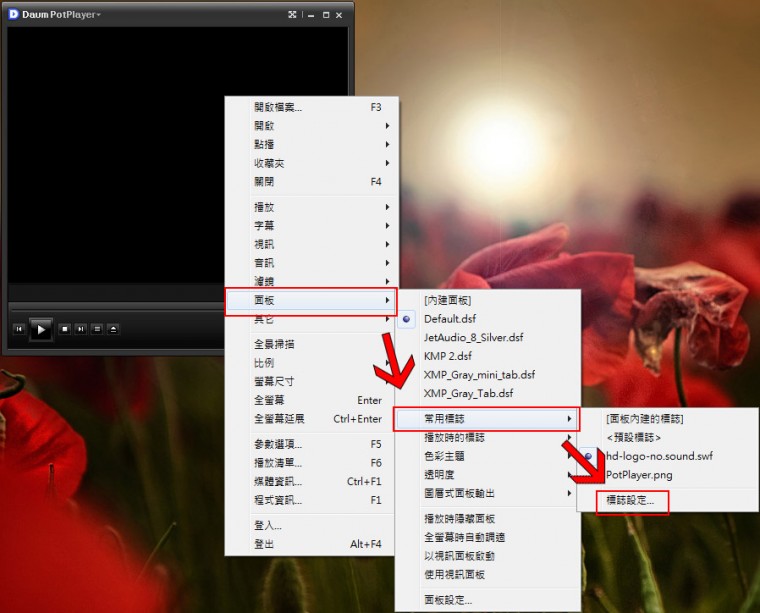Expand the 色彩主題 submenu

coord(488,456)
